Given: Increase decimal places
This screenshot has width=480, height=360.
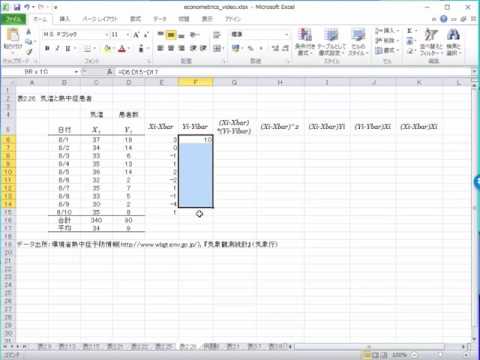Looking at the screenshot, I should point(275,48).
